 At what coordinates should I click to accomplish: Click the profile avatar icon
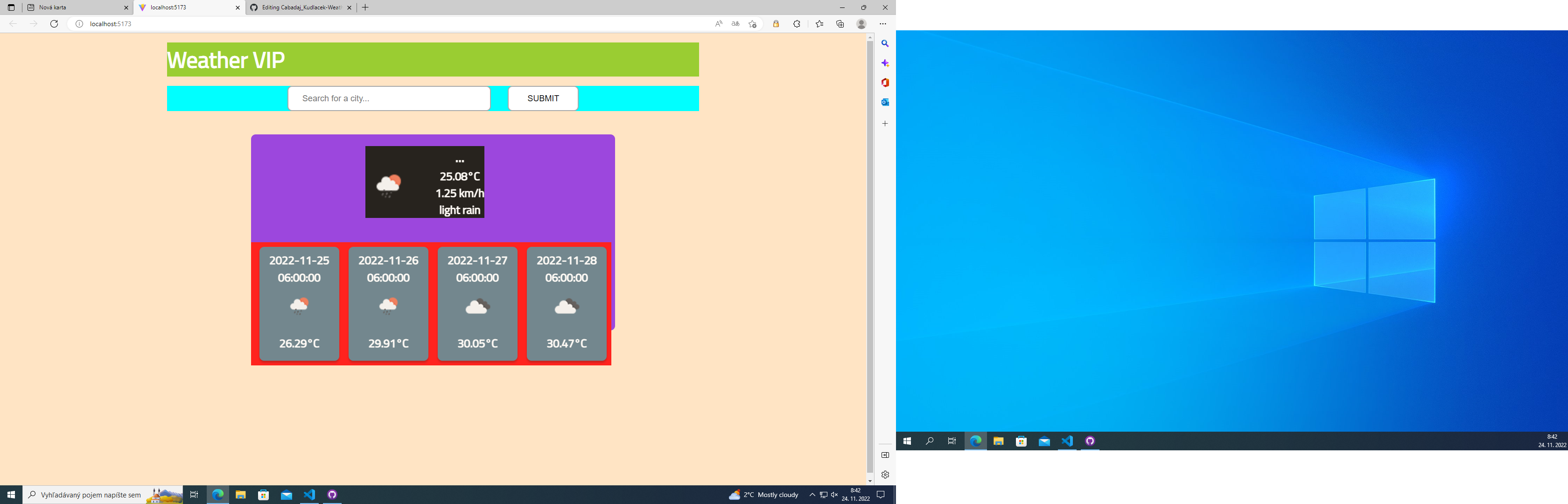tap(861, 24)
